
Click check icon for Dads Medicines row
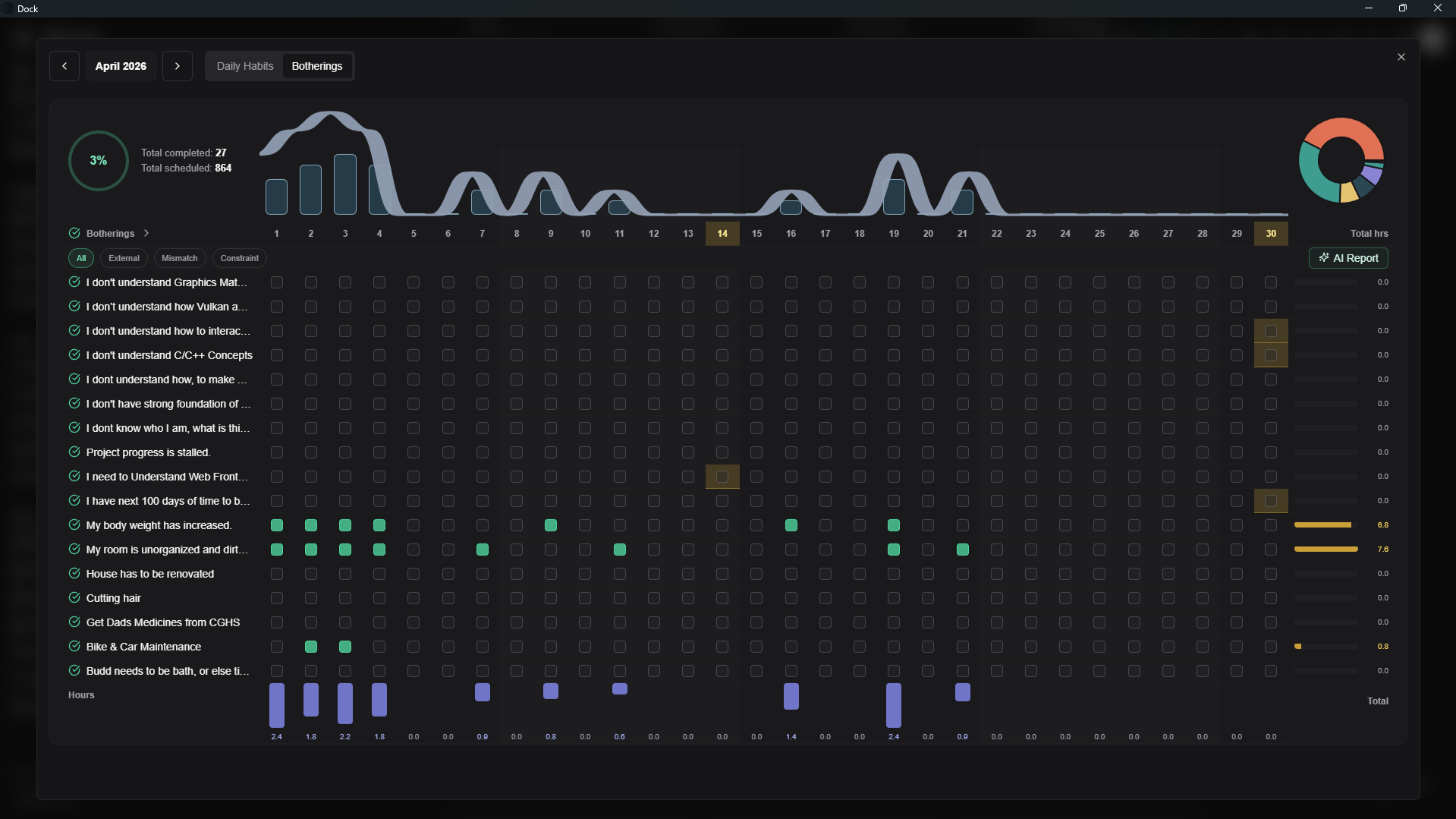[x=74, y=622]
